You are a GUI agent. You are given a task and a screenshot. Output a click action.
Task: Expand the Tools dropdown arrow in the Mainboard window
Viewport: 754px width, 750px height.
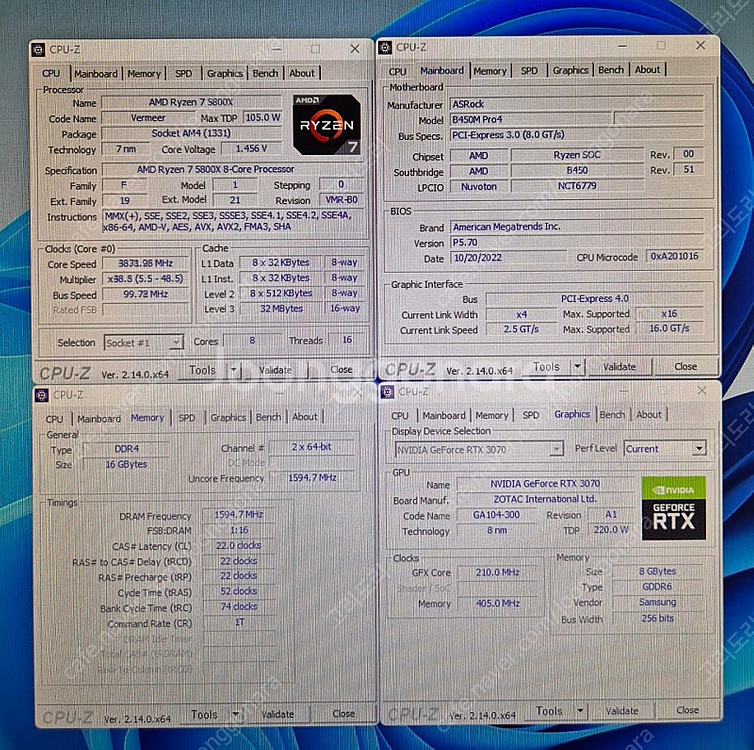577,367
